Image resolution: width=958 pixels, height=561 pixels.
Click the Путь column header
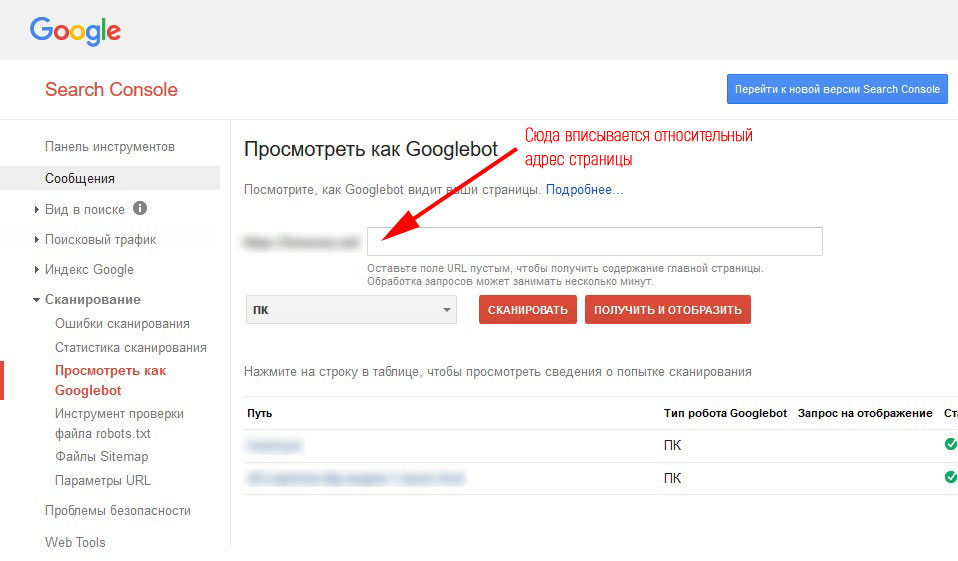(260, 413)
